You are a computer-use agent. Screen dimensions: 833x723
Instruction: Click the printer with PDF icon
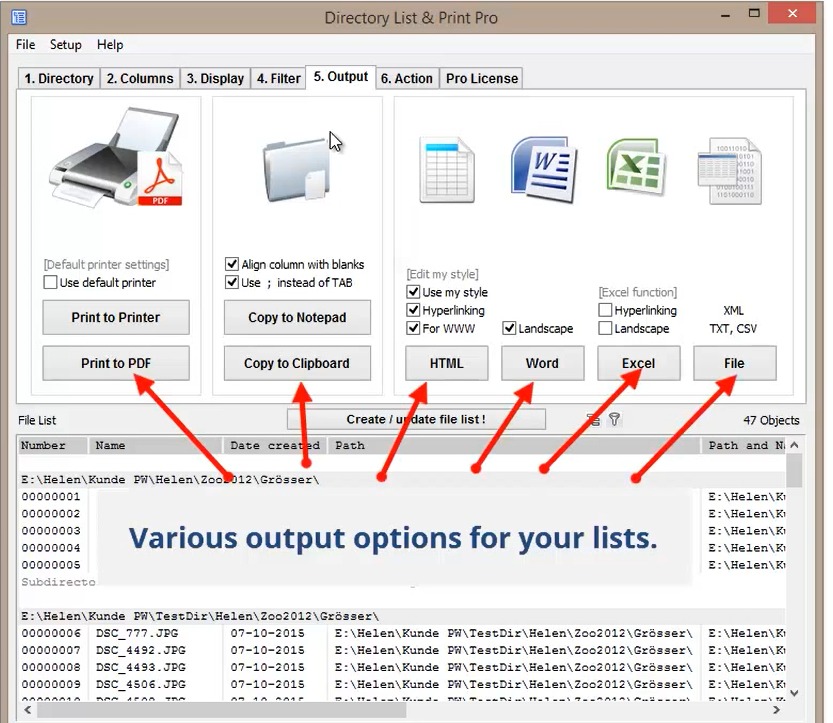(x=116, y=158)
